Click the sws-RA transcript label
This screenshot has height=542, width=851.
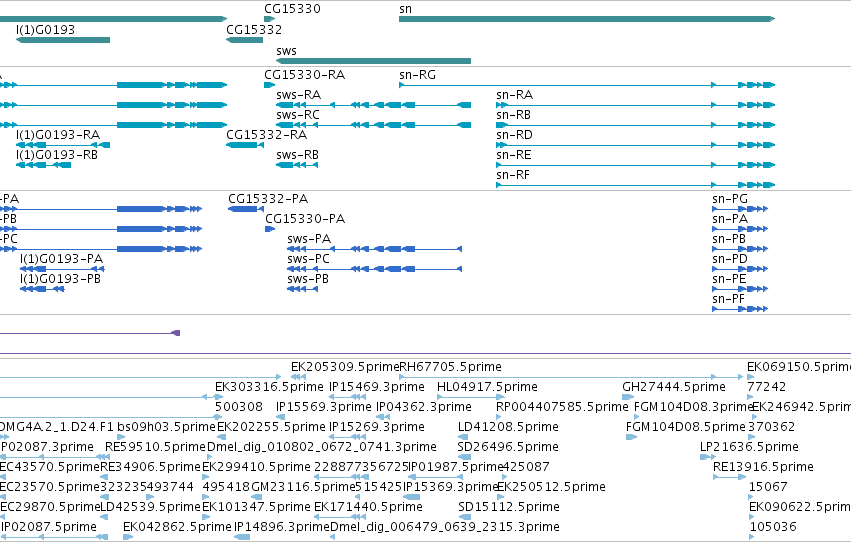pos(299,95)
